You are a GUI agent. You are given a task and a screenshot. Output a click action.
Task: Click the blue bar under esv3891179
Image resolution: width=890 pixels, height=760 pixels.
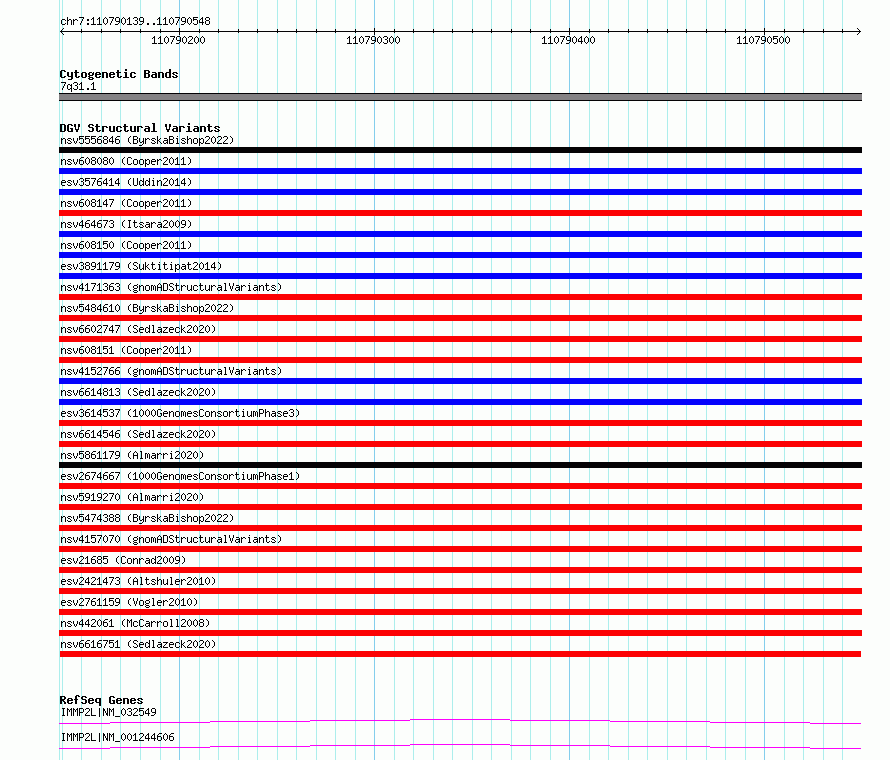460,276
